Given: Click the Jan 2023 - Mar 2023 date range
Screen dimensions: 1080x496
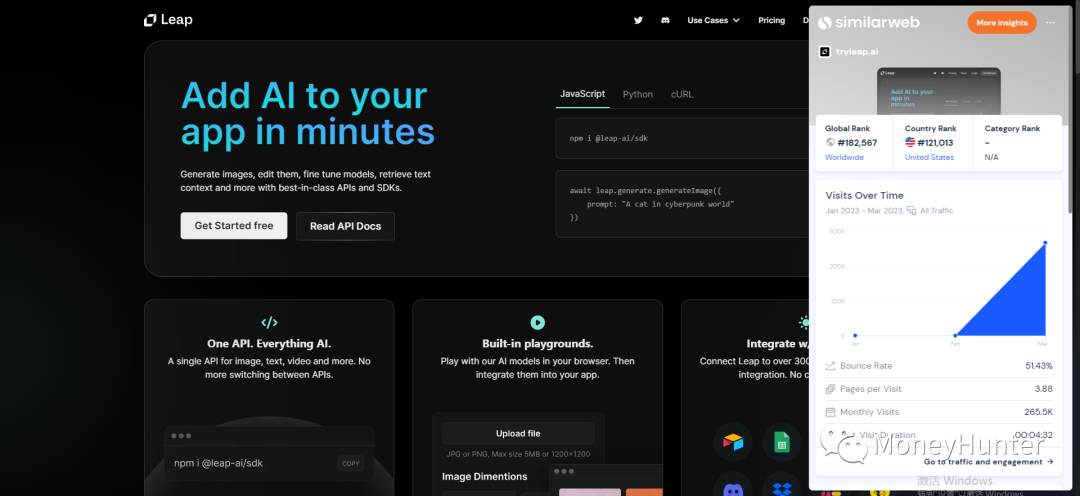Looking at the screenshot, I should click(x=864, y=211).
